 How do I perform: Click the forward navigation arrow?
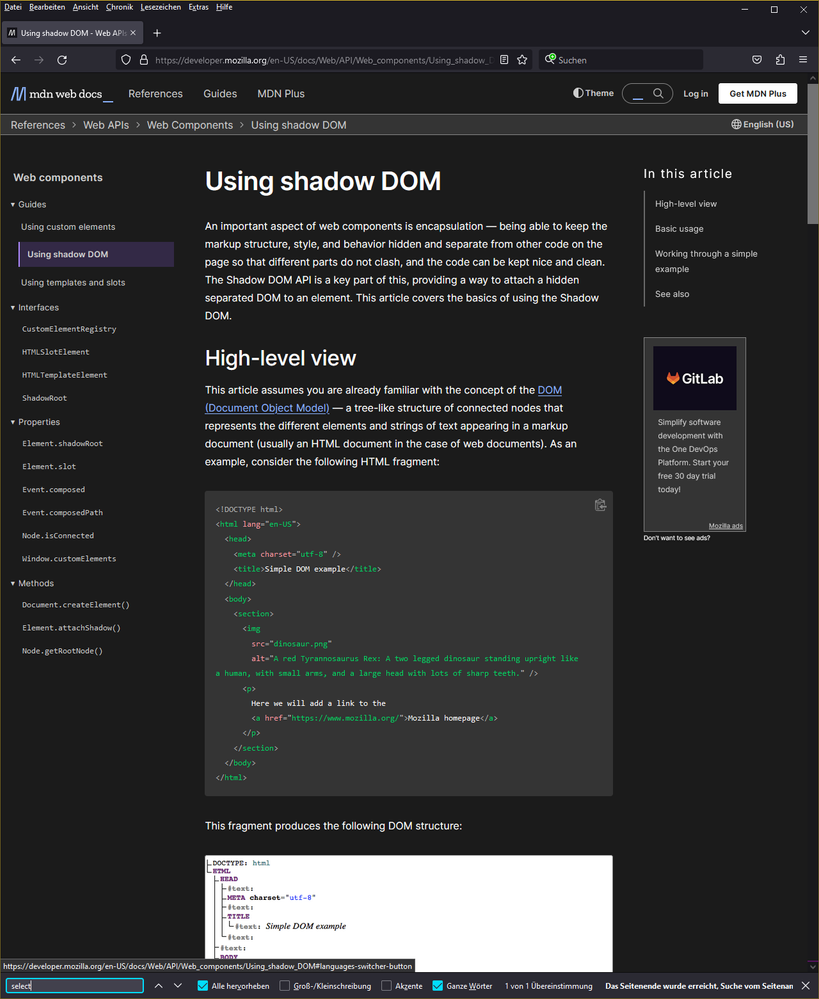pos(39,60)
